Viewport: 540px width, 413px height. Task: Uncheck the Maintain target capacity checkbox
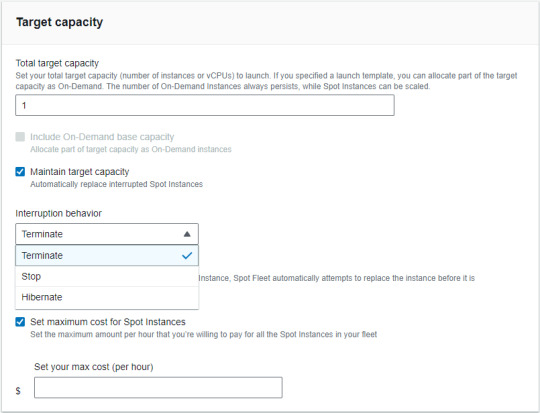coord(20,172)
